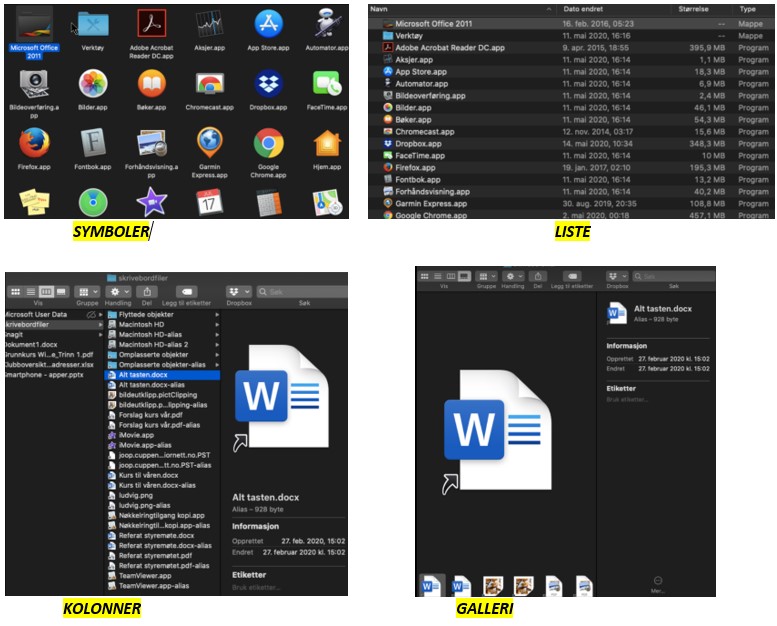Open Firefox.app in the symbol view
Image resolution: width=777 pixels, height=626 pixels.
click(x=33, y=143)
